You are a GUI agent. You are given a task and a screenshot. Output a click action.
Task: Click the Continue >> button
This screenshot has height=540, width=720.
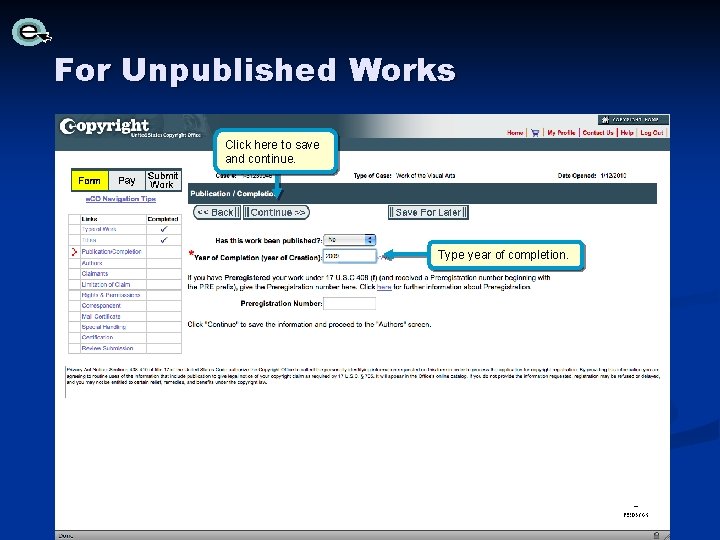276,212
